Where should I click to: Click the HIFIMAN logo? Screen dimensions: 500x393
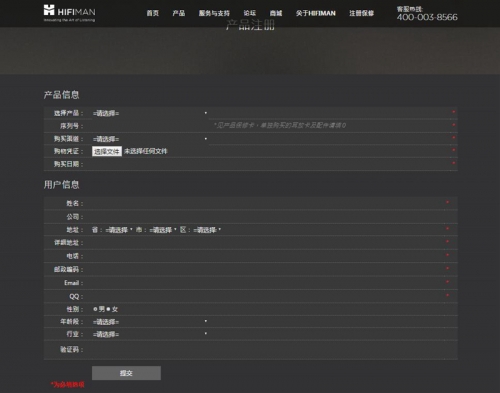(69, 13)
